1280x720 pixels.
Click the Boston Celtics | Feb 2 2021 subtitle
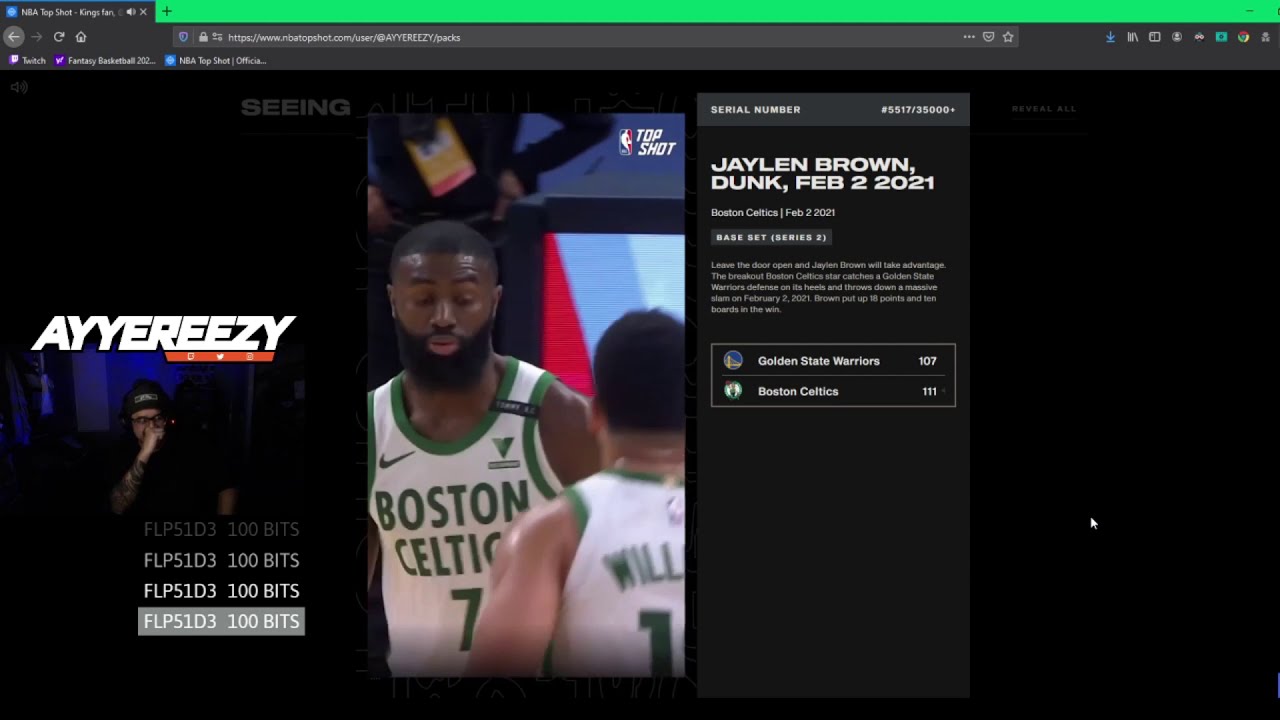[x=773, y=212]
